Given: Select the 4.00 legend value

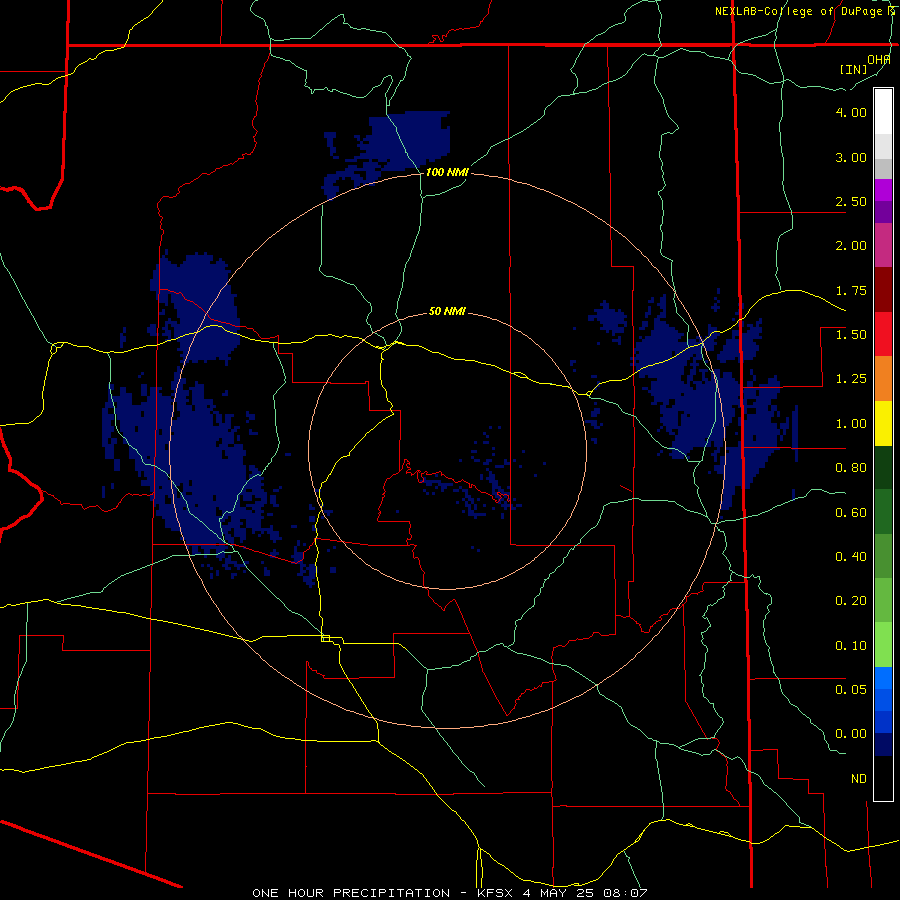Looking at the screenshot, I should (851, 112).
